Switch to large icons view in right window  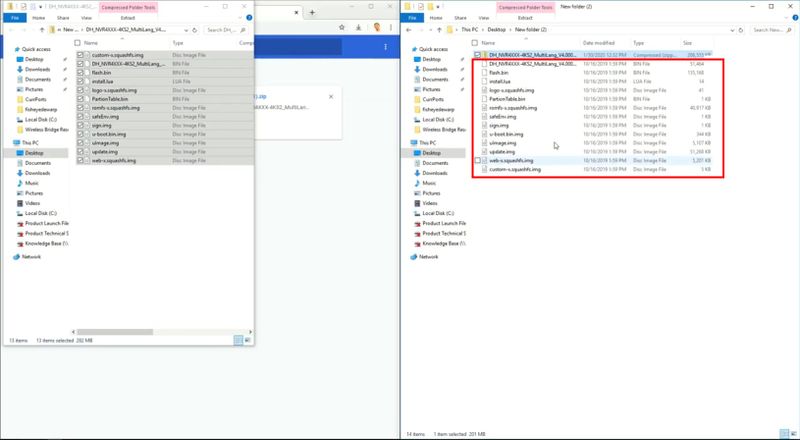(793, 434)
